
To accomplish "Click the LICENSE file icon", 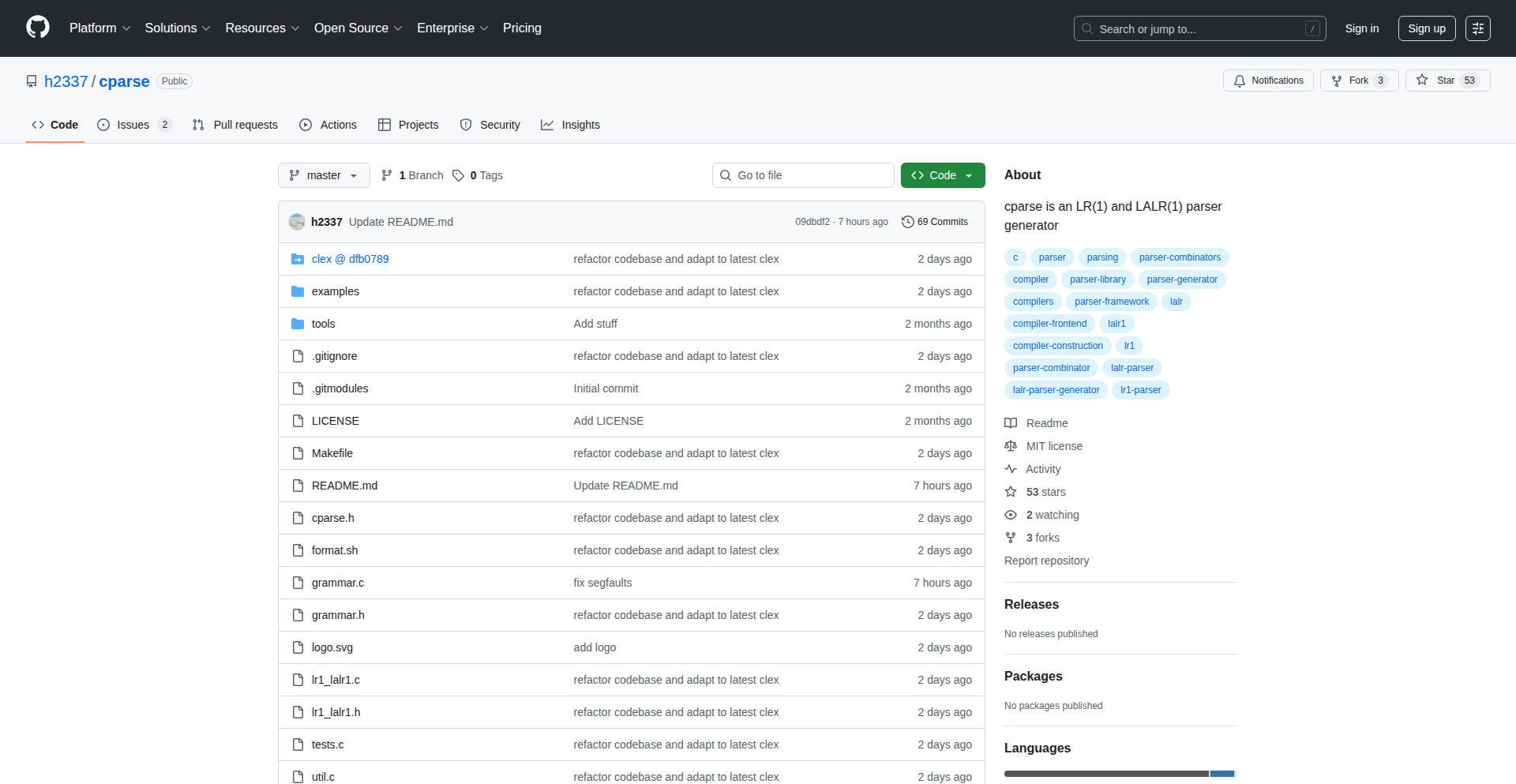I will [298, 421].
